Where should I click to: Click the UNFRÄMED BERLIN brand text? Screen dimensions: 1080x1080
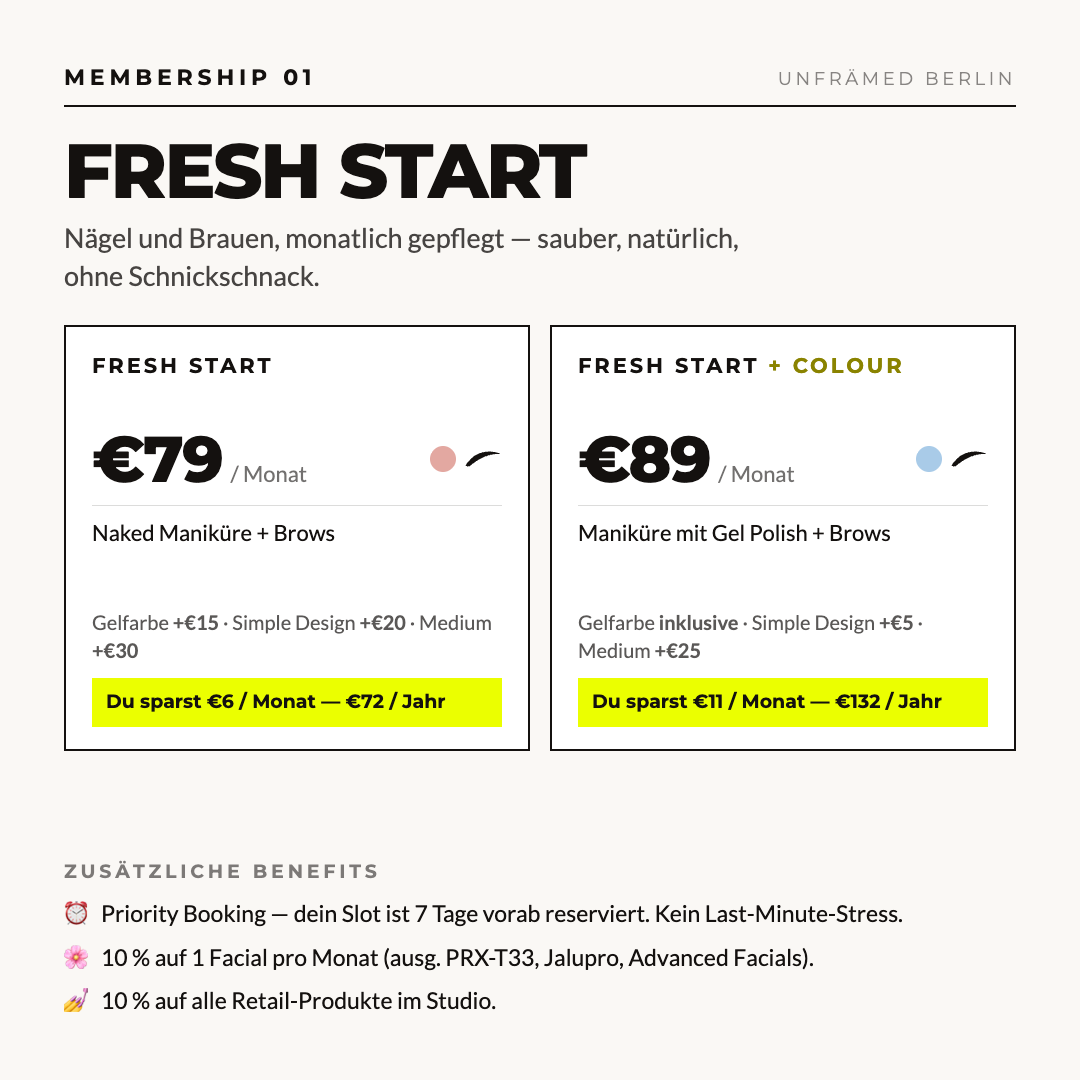click(896, 79)
